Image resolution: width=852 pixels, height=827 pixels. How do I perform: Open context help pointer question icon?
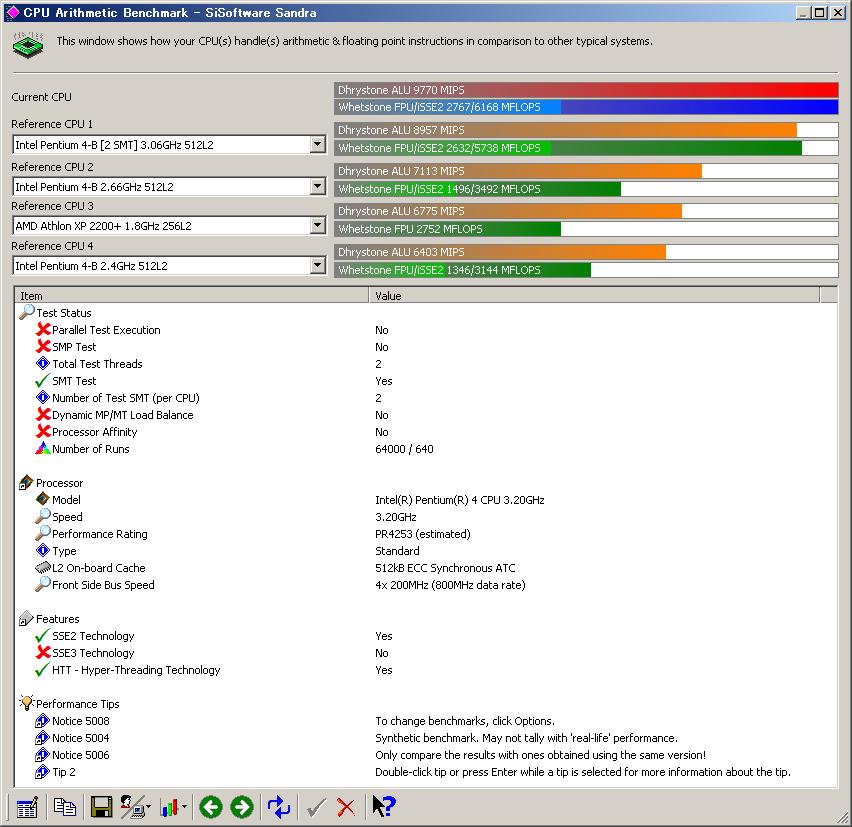coord(384,806)
